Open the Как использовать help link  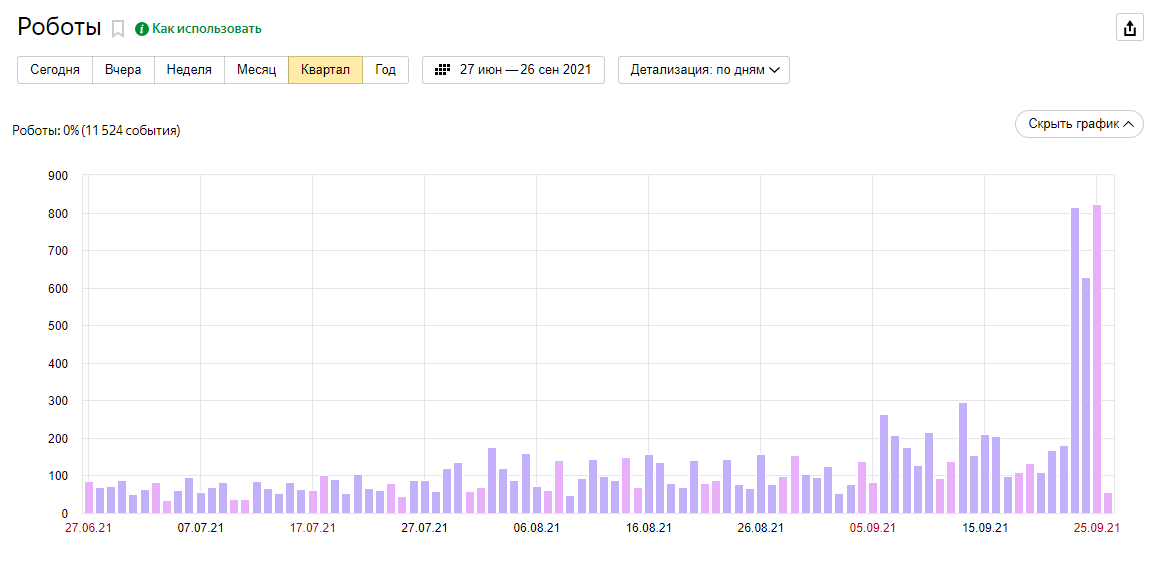pos(206,29)
